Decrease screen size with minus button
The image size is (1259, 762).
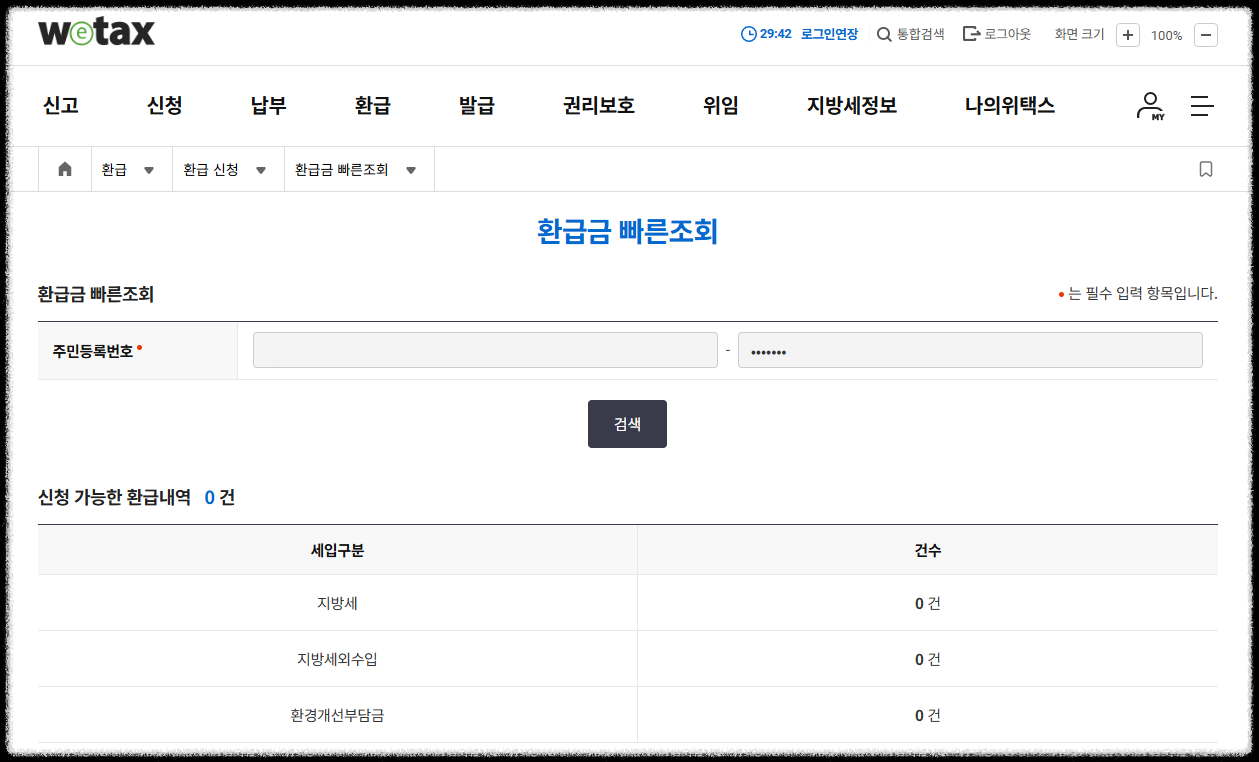1206,35
